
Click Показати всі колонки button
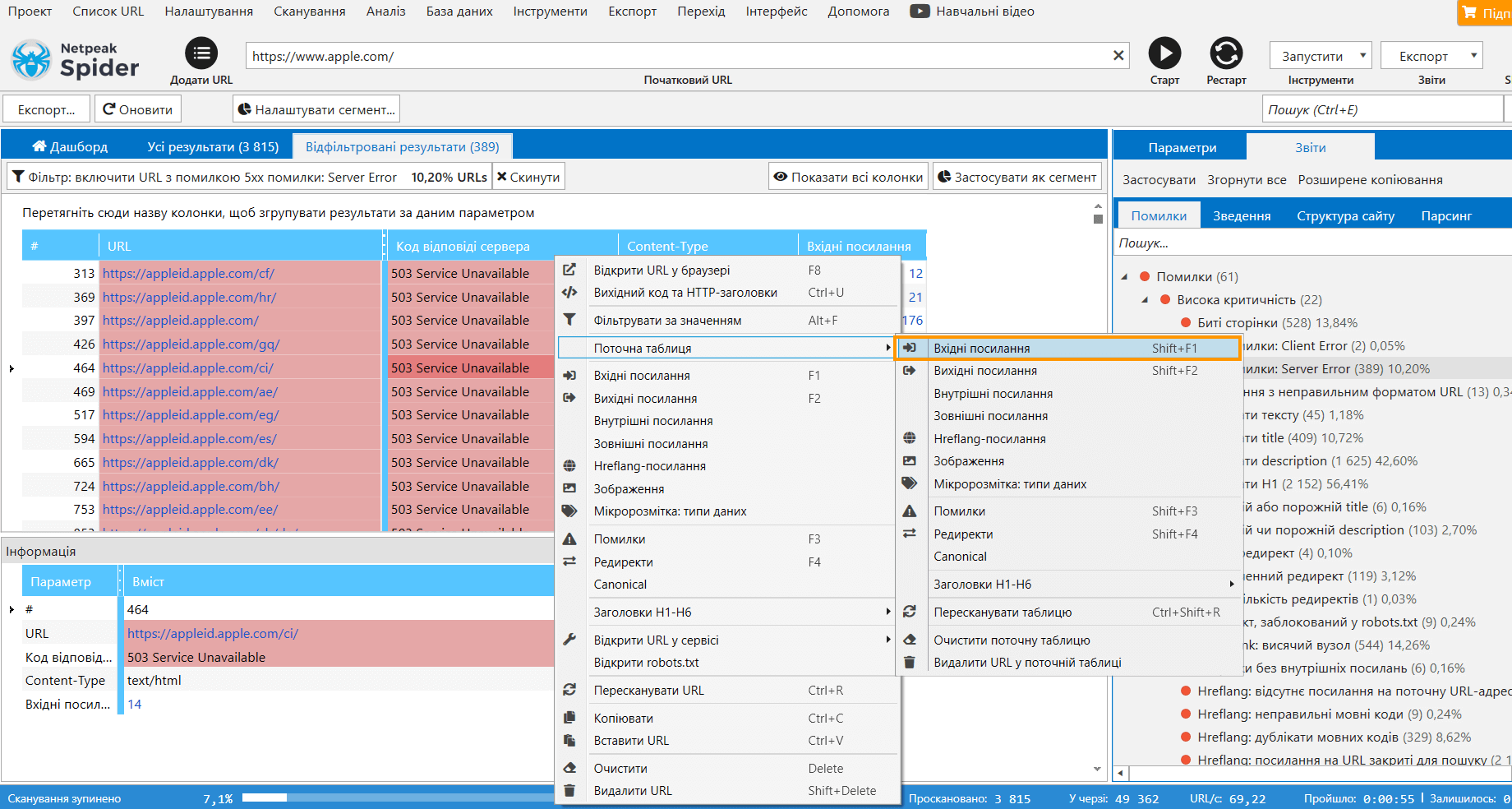[x=848, y=177]
